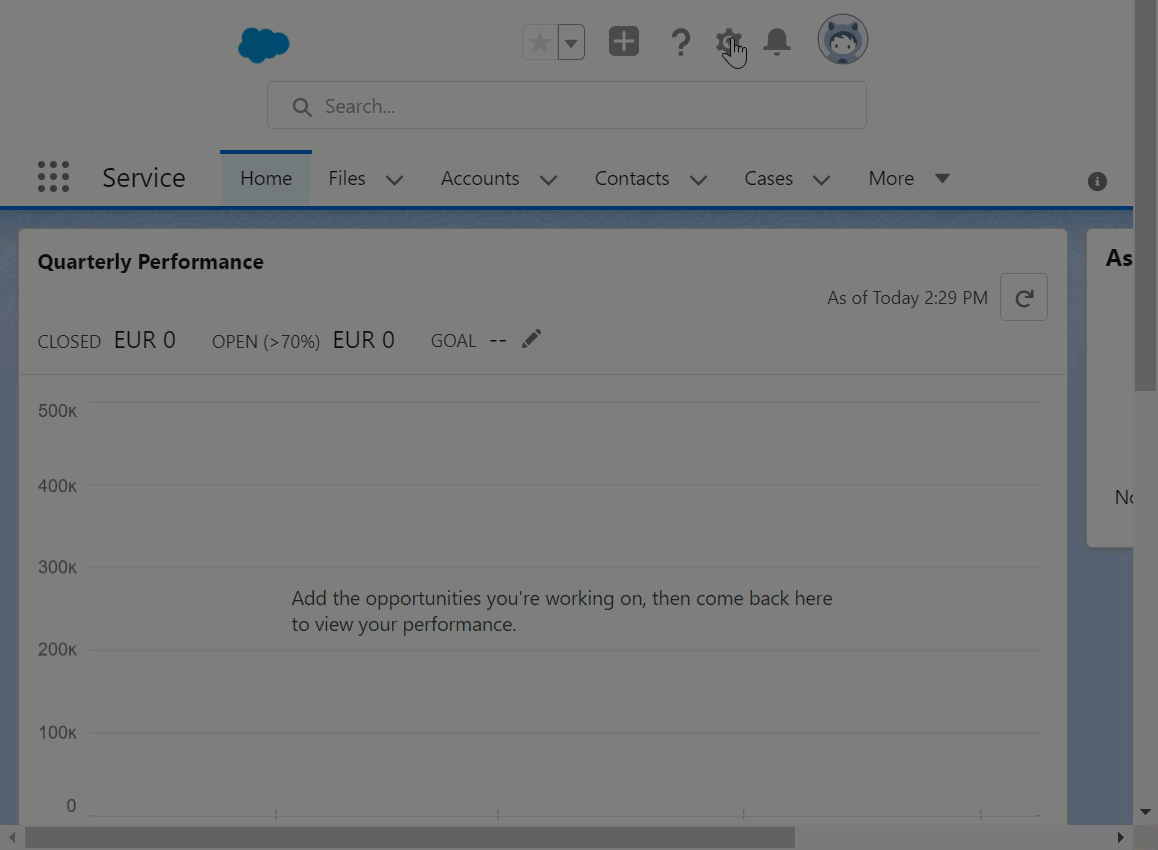Click the Salesforce cloud logo

(264, 45)
